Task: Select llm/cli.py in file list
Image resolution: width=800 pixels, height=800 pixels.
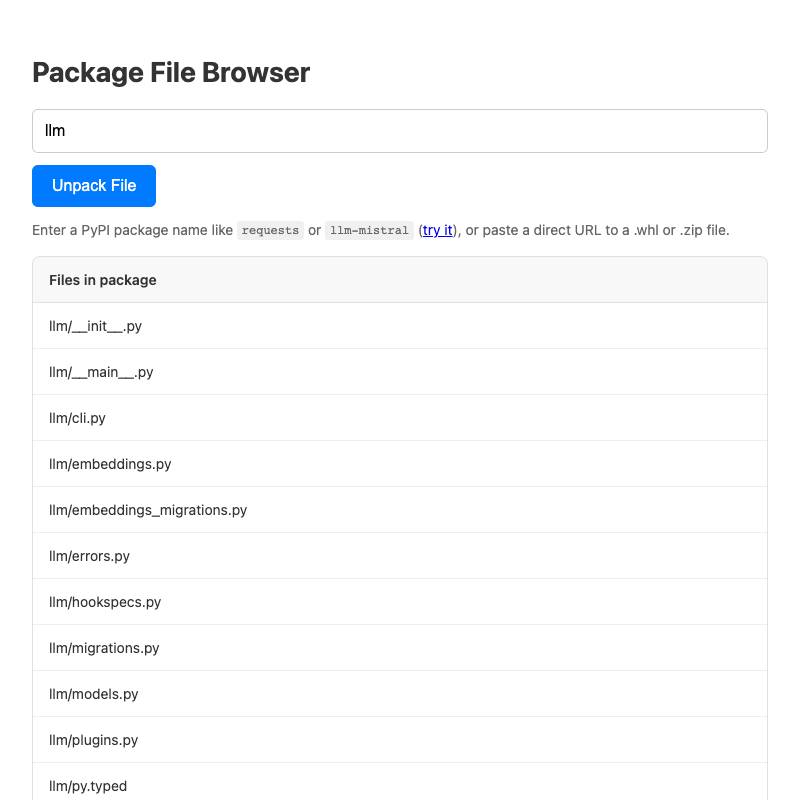Action: (77, 418)
